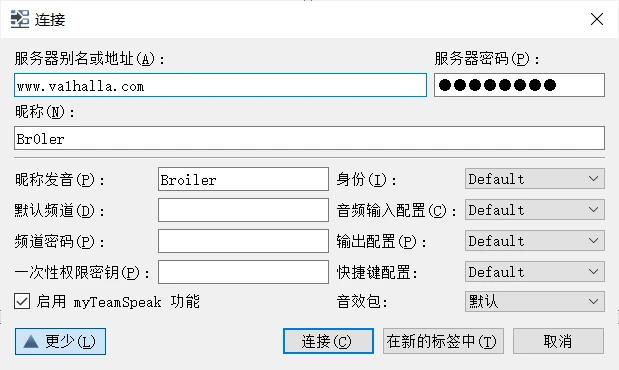The height and width of the screenshot is (370, 619).
Task: Select the 昵称 field containing Br0ler
Action: click(x=309, y=138)
